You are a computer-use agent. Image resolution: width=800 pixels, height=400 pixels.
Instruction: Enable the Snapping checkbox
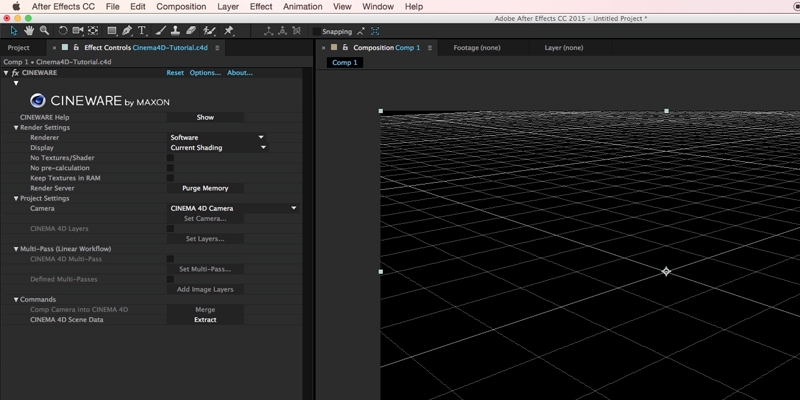tap(317, 32)
